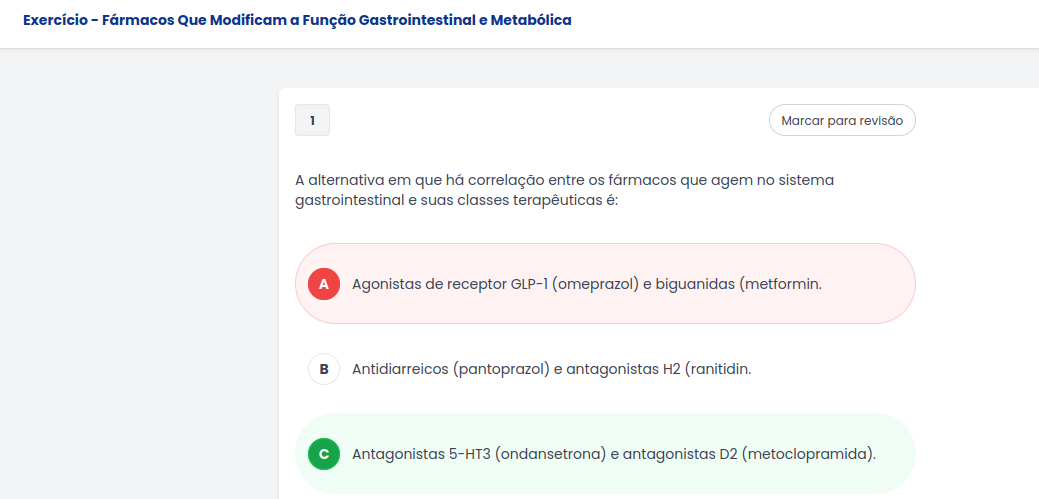1039x499 pixels.
Task: Click the word metformin in option A
Action: 784,284
